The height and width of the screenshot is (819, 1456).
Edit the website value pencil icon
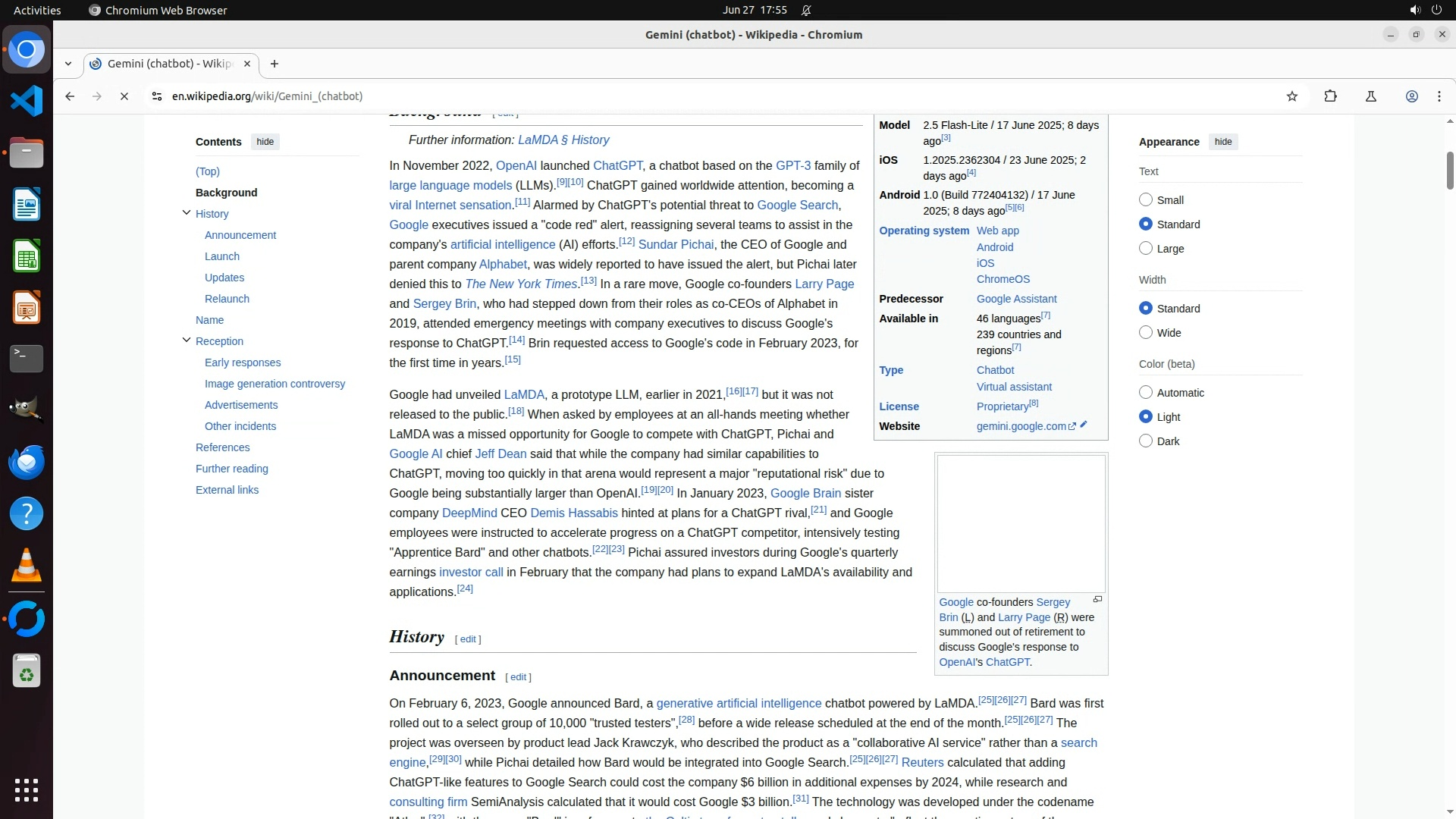click(x=1084, y=425)
